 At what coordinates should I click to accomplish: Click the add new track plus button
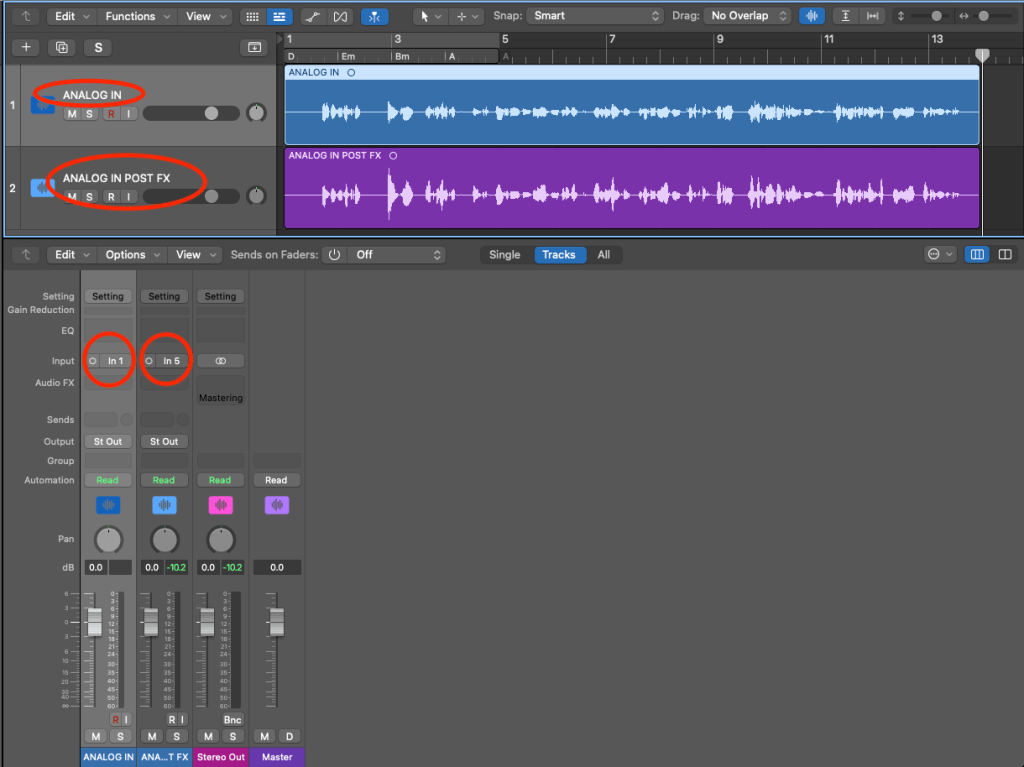point(26,47)
